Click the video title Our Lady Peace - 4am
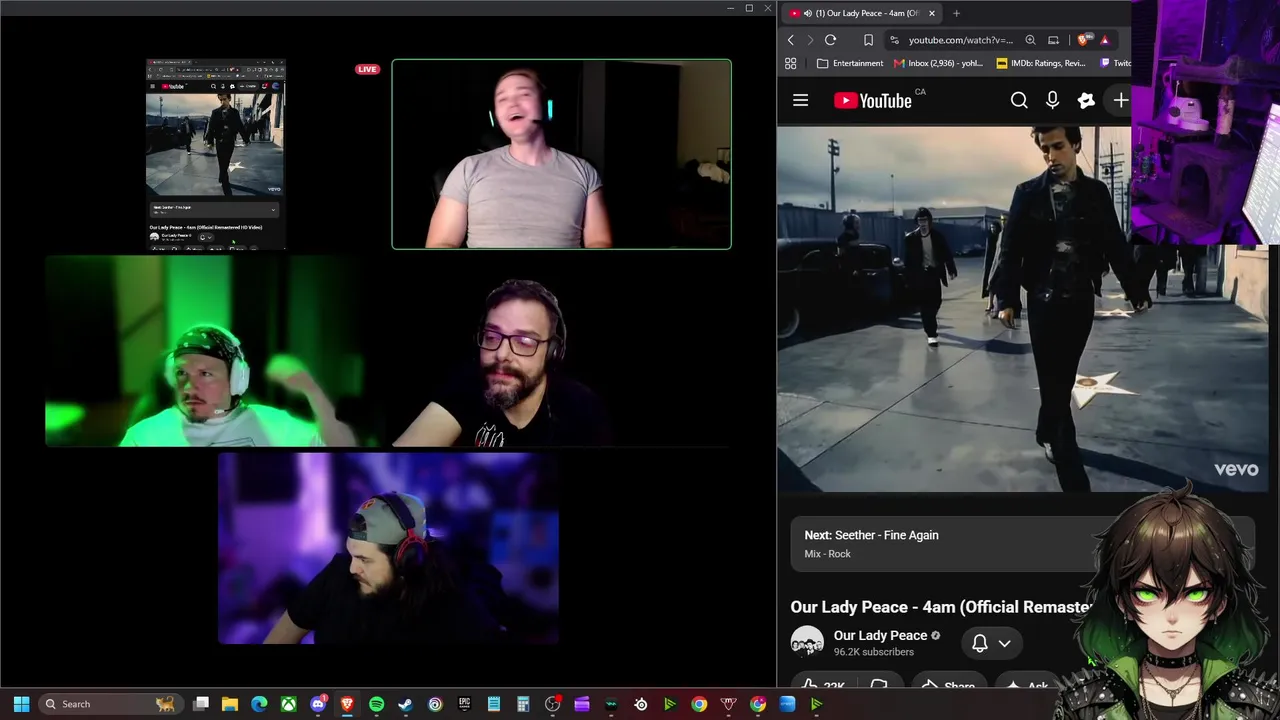The width and height of the screenshot is (1280, 720). click(x=940, y=607)
